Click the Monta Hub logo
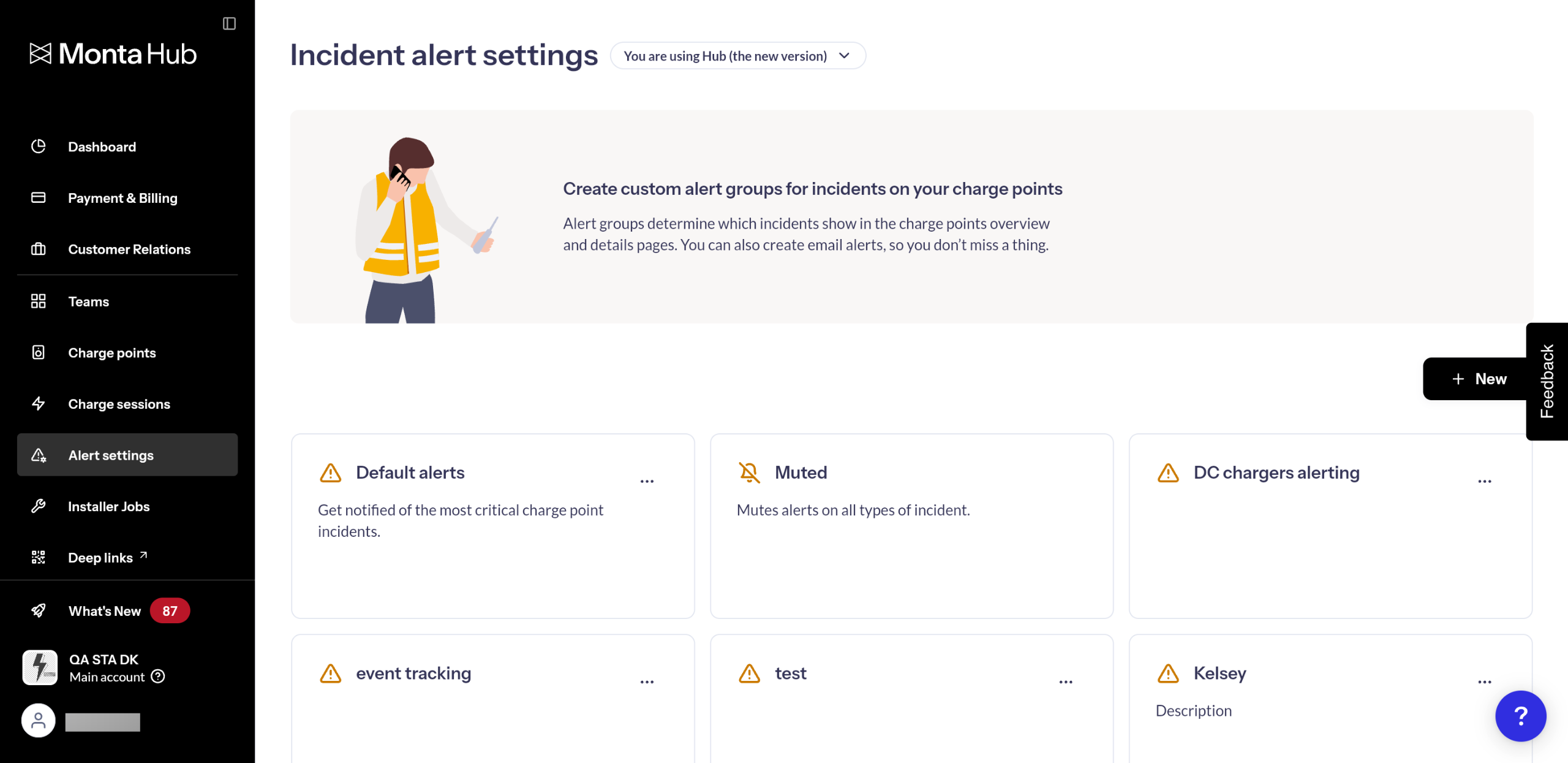The width and height of the screenshot is (1568, 763). [113, 54]
